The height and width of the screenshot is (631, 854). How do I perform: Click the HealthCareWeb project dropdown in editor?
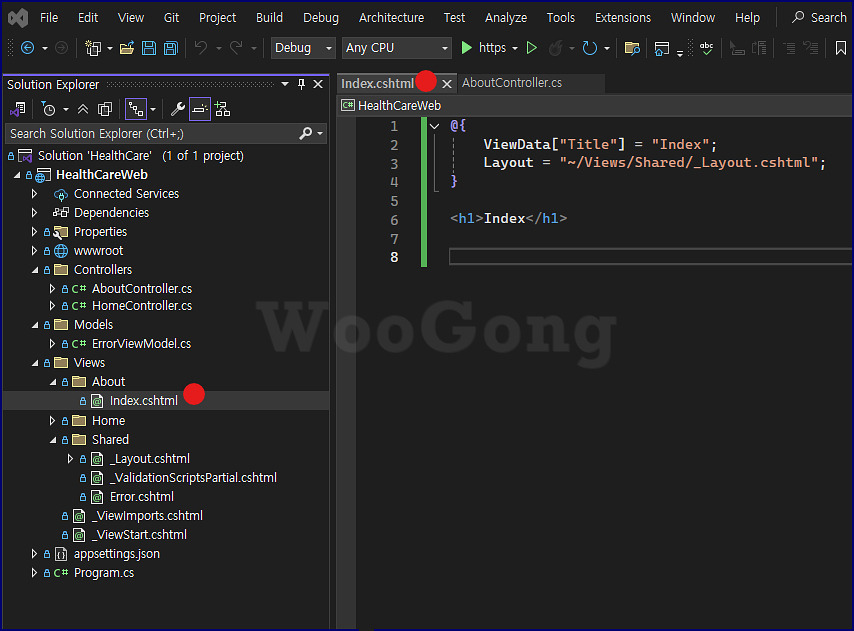pos(595,106)
